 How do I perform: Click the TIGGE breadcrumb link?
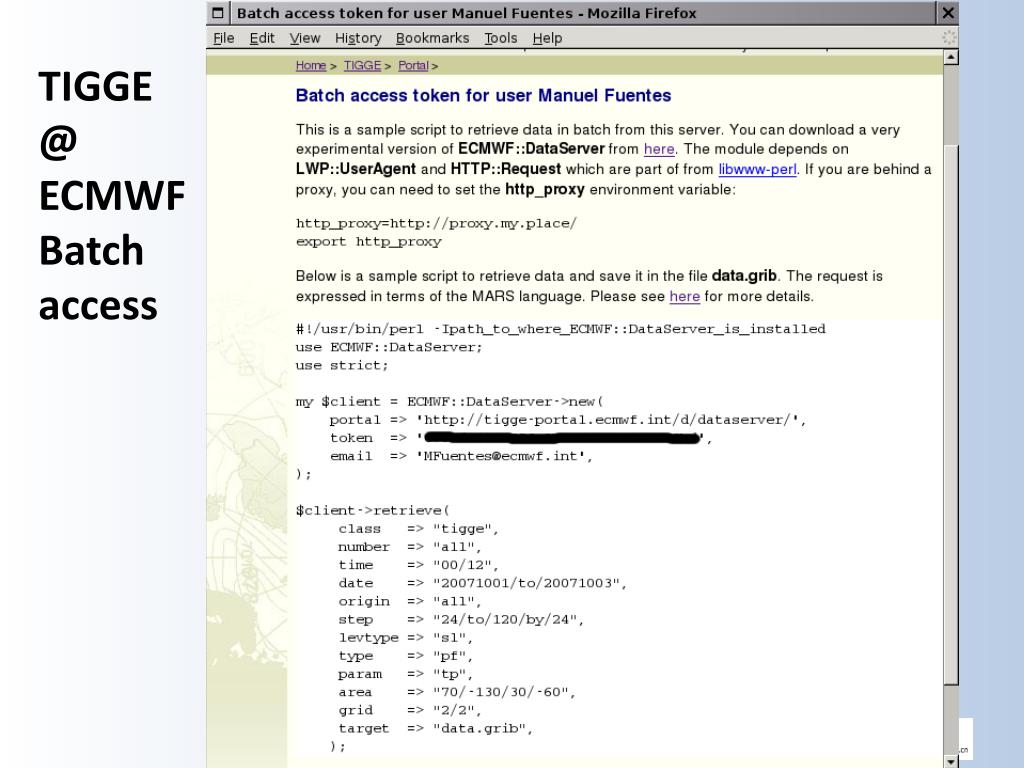pos(362,65)
